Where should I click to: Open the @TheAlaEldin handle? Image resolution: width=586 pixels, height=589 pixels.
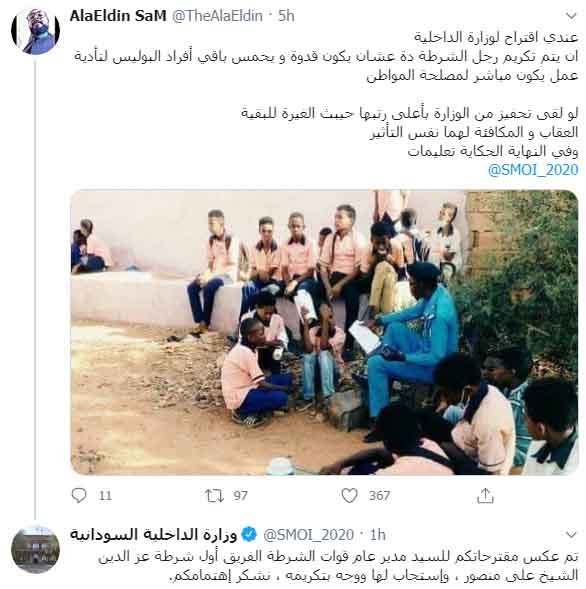[217, 16]
